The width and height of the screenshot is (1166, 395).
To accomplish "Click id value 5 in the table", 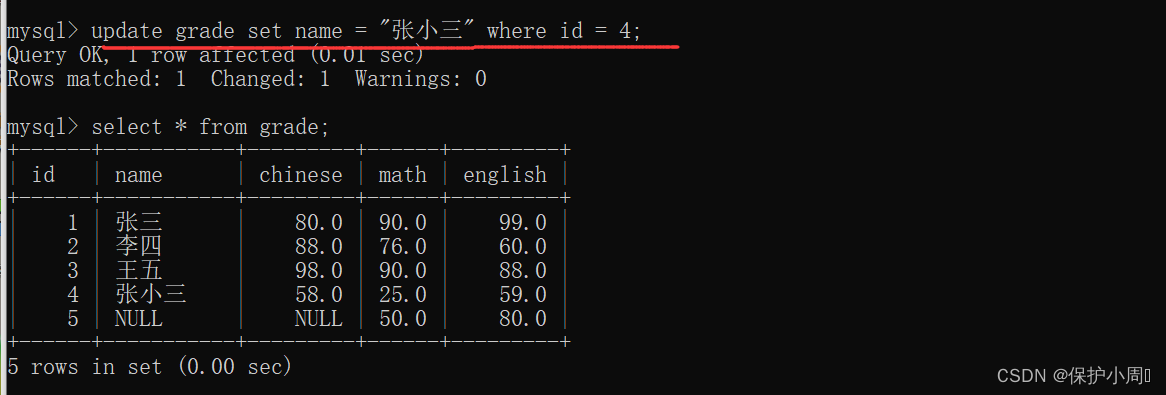I will point(72,319).
